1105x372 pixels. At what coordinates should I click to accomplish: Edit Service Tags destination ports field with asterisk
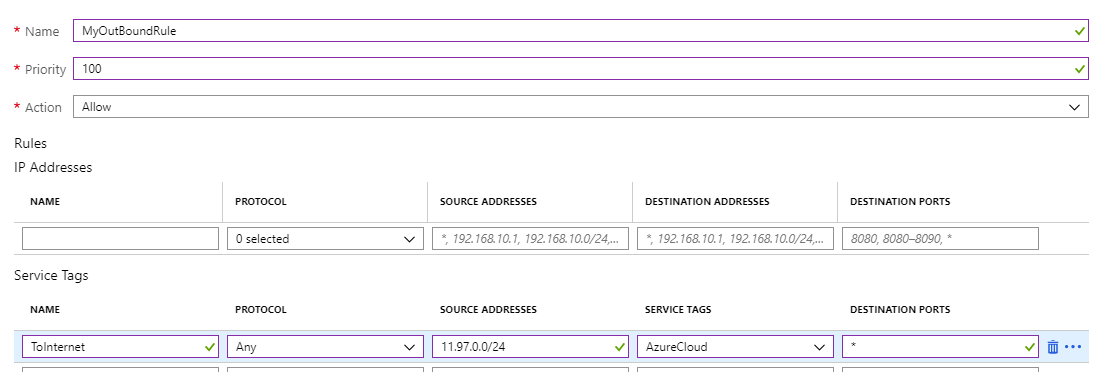[941, 347]
